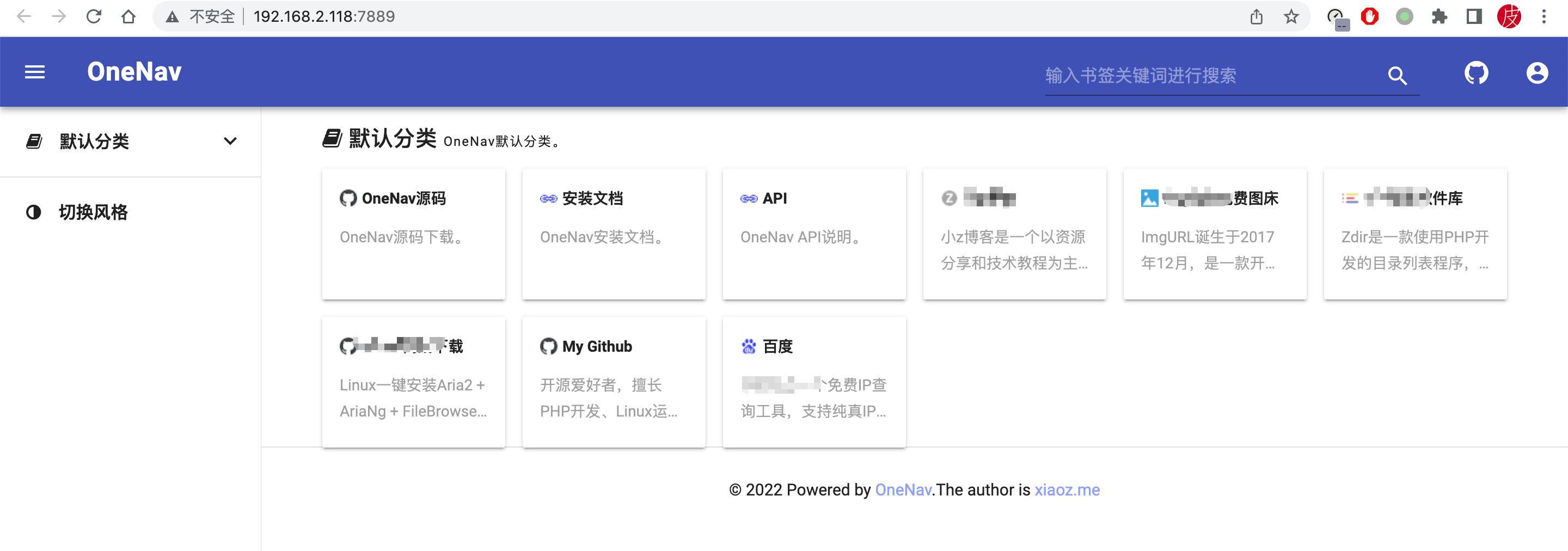Open the hamburger menu in the header
The image size is (1568, 551).
[35, 72]
